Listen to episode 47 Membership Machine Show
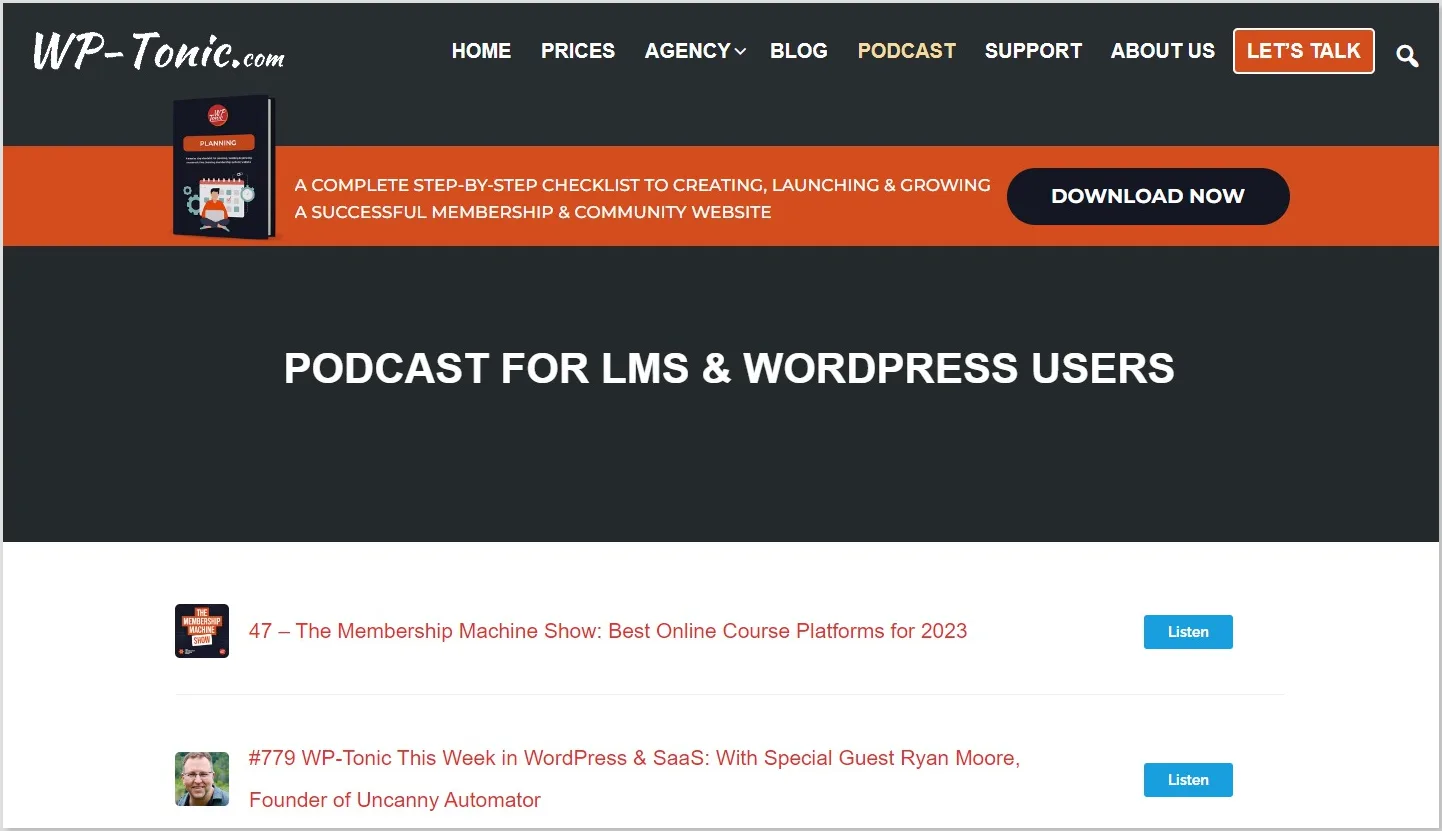Viewport: 1442px width, 831px height. point(1188,632)
